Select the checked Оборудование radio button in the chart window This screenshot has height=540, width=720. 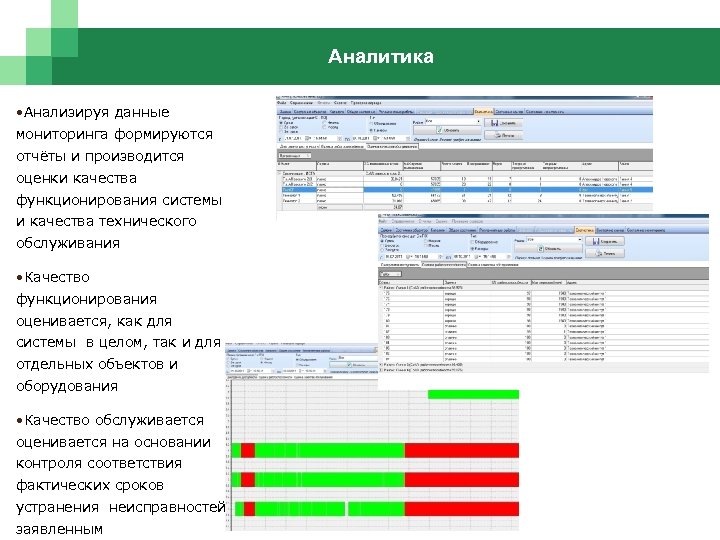tap(308, 360)
